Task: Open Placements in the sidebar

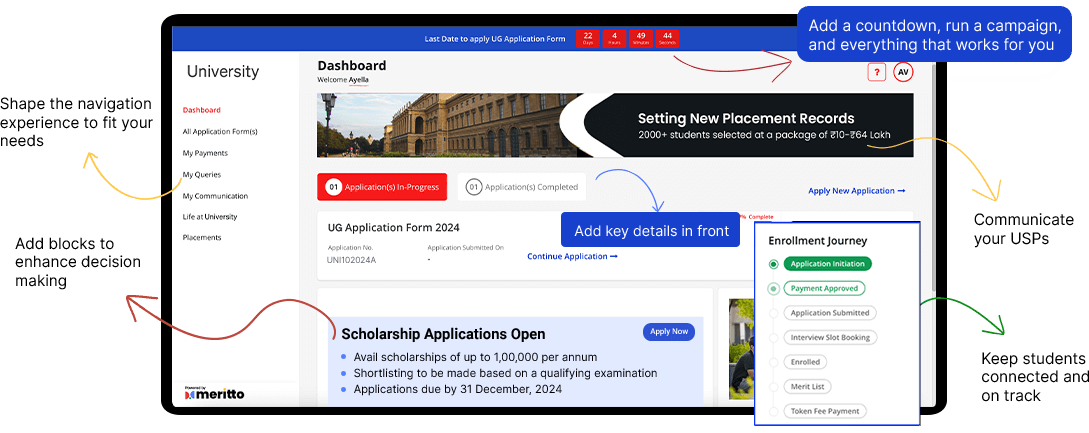Action: pyautogui.click(x=202, y=238)
